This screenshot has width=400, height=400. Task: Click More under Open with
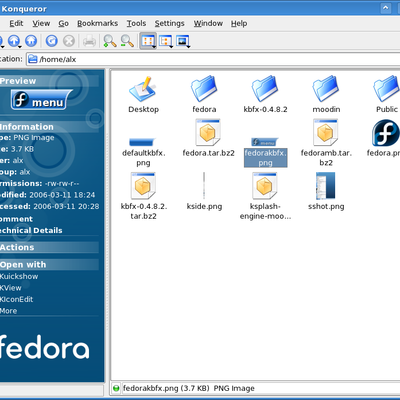9,311
